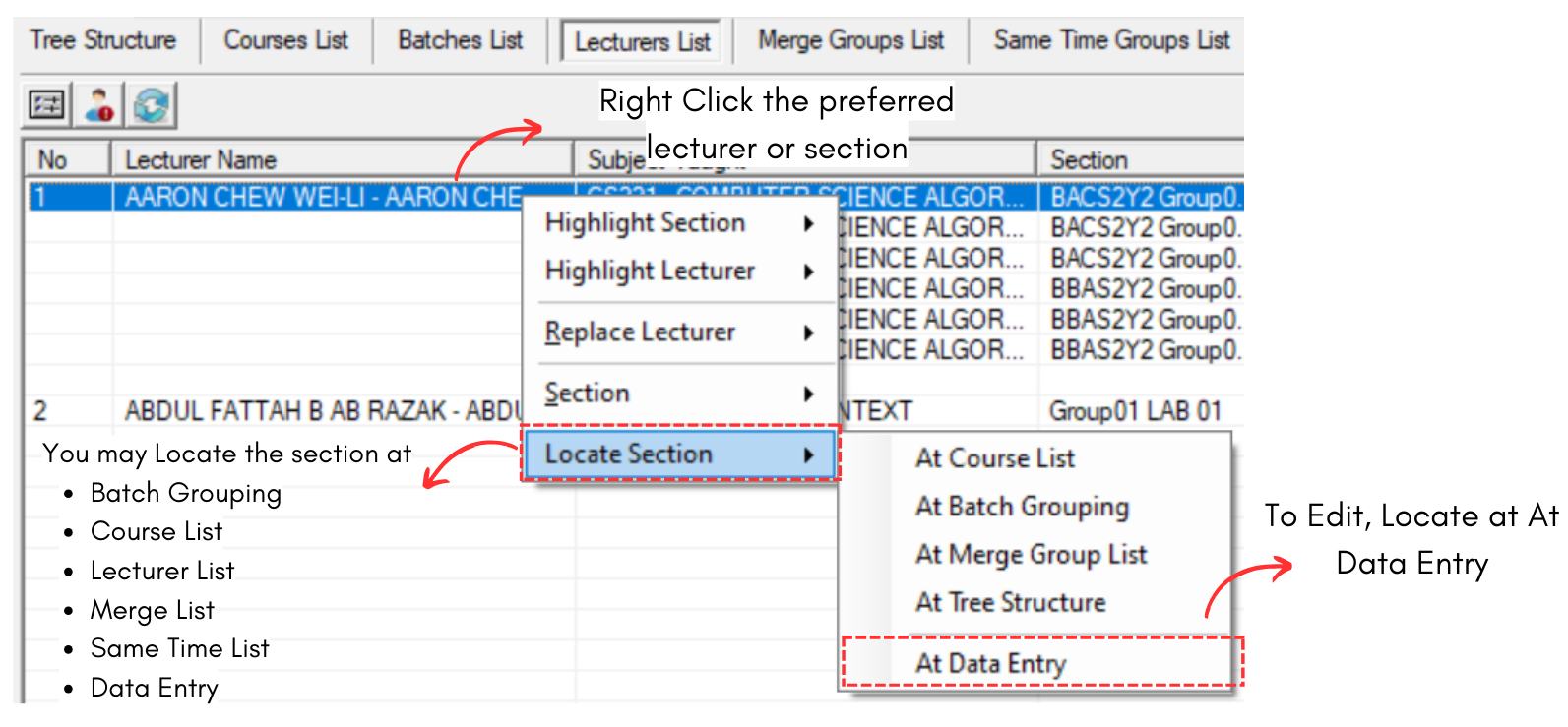The width and height of the screenshot is (1568, 727).
Task: Click the sliders settings icon in toolbar
Action: coord(46,105)
